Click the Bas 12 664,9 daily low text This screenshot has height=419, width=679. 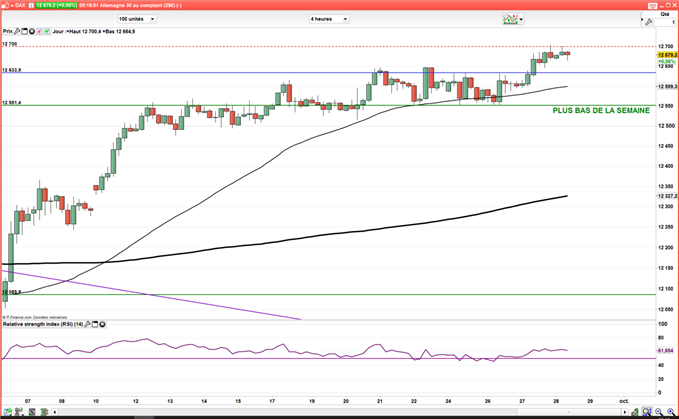coord(120,31)
